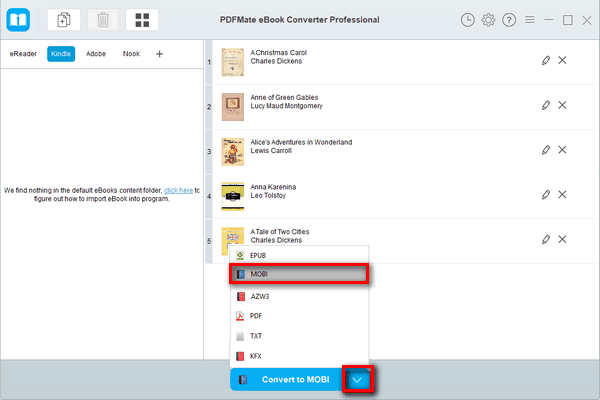Follow the 'click here' import help link
The image size is (600, 400).
(x=178, y=190)
